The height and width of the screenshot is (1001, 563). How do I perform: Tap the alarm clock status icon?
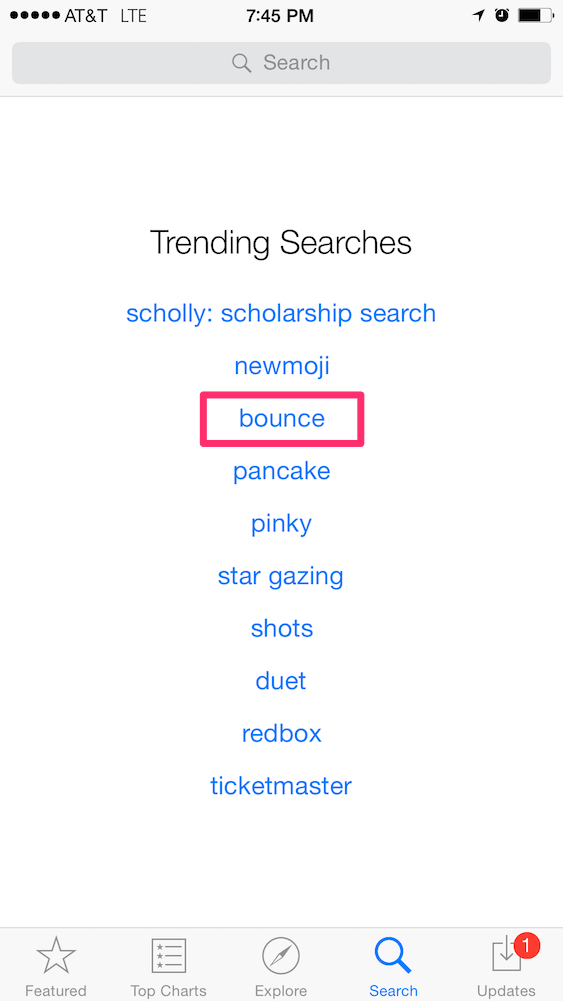502,16
